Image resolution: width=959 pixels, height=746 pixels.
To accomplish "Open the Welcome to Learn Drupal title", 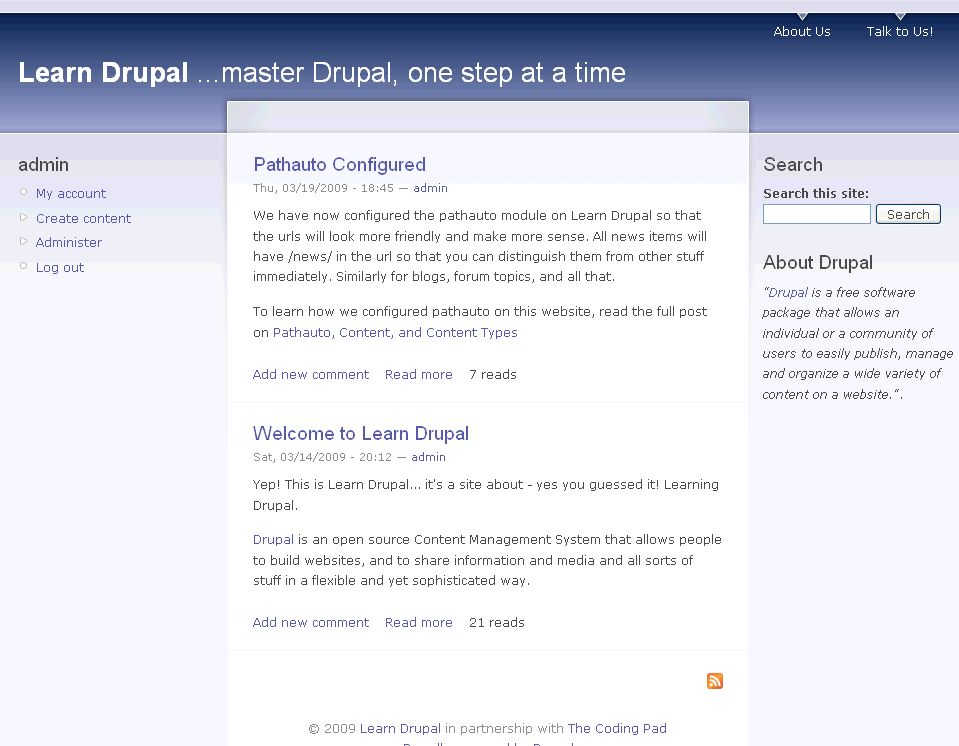I will tap(361, 434).
